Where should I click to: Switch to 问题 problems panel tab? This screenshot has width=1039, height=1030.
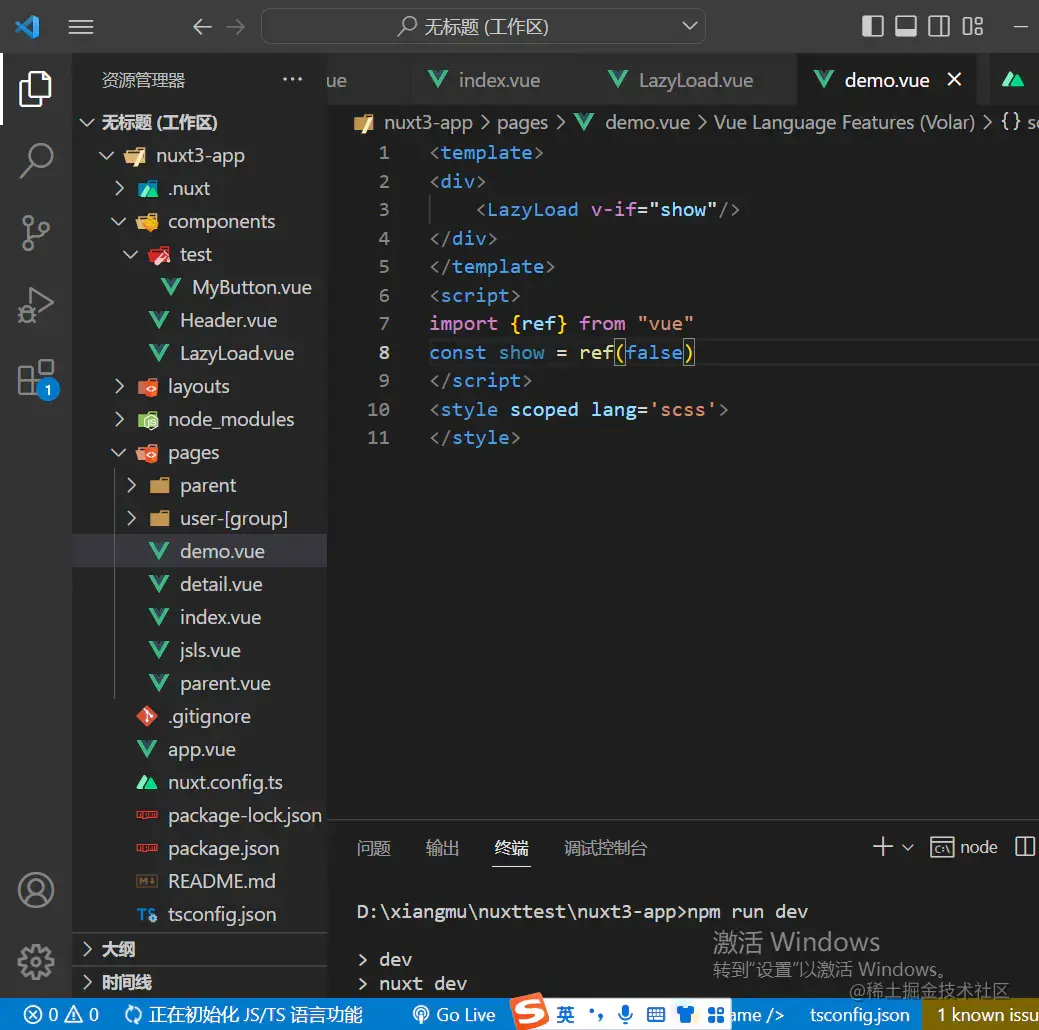(374, 848)
